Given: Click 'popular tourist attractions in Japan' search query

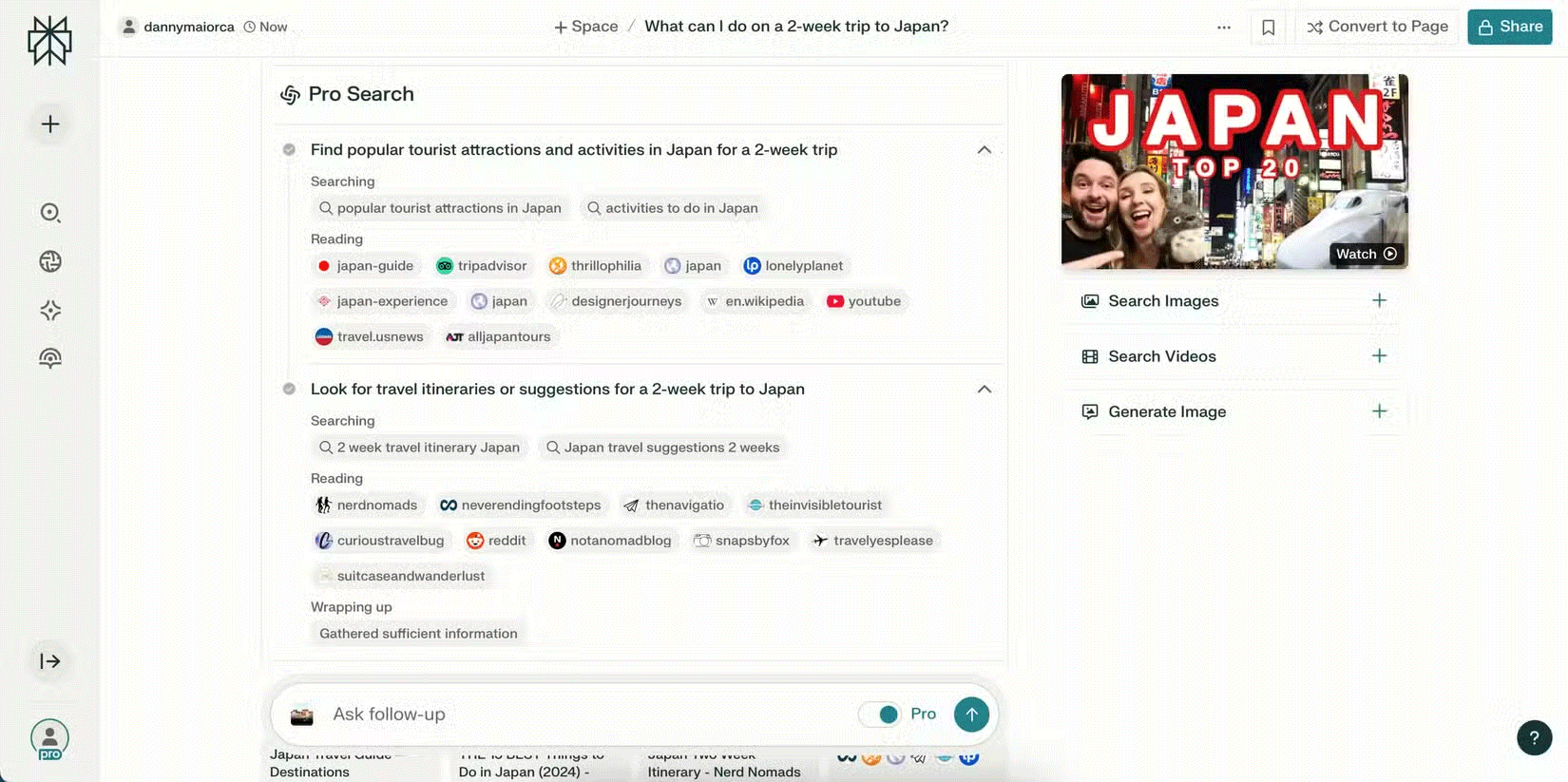Looking at the screenshot, I should click(x=440, y=208).
